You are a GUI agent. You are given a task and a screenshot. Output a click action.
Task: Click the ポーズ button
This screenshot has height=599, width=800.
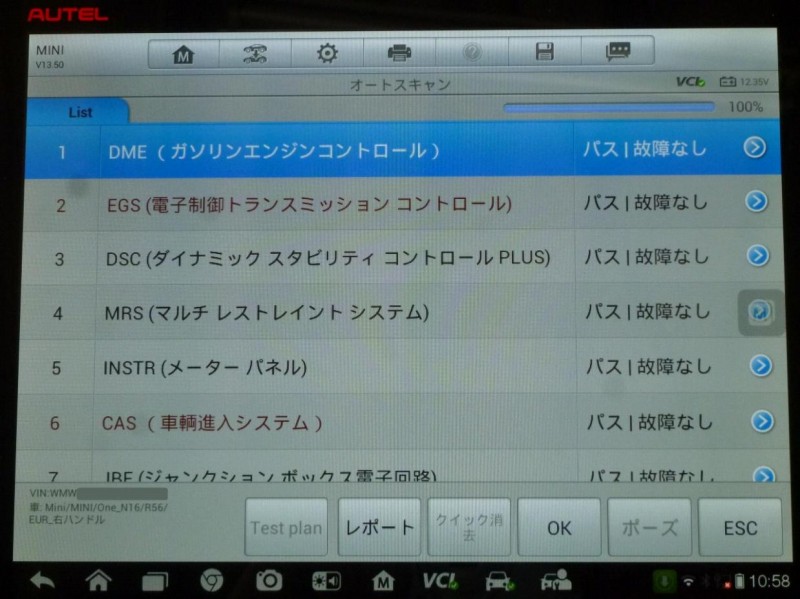pyautogui.click(x=649, y=527)
